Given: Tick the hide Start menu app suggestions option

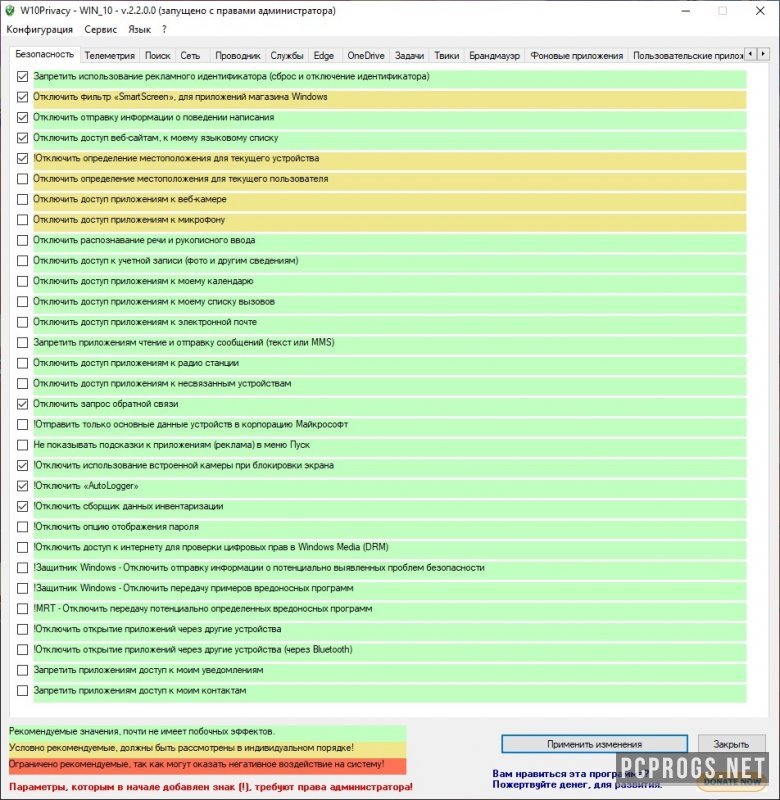Looking at the screenshot, I should tap(22, 445).
